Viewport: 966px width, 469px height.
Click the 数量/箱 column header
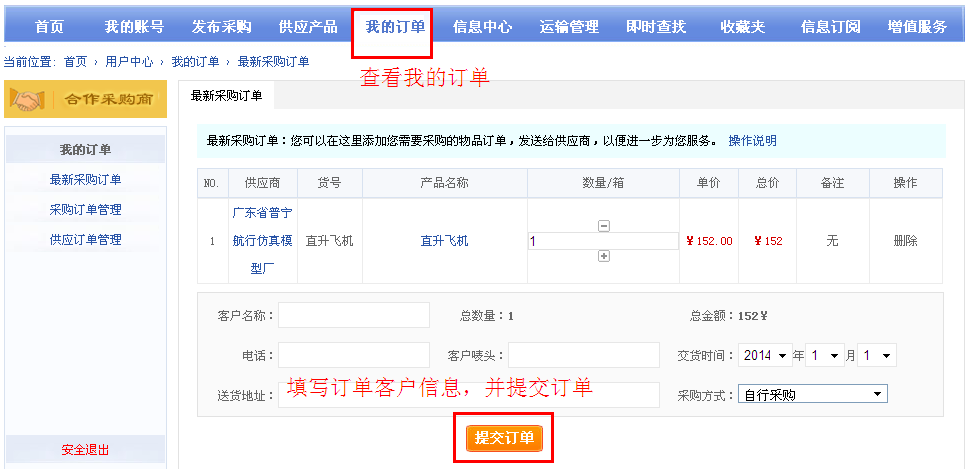tap(603, 183)
